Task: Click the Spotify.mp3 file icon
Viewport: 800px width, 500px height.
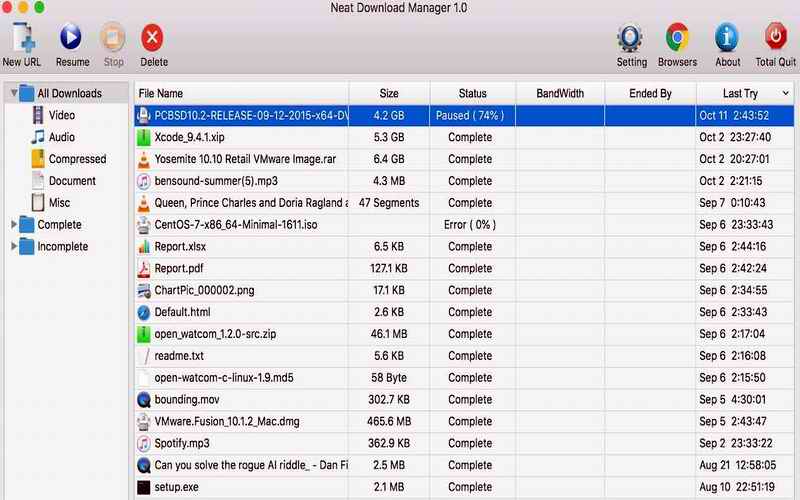Action: (x=144, y=443)
